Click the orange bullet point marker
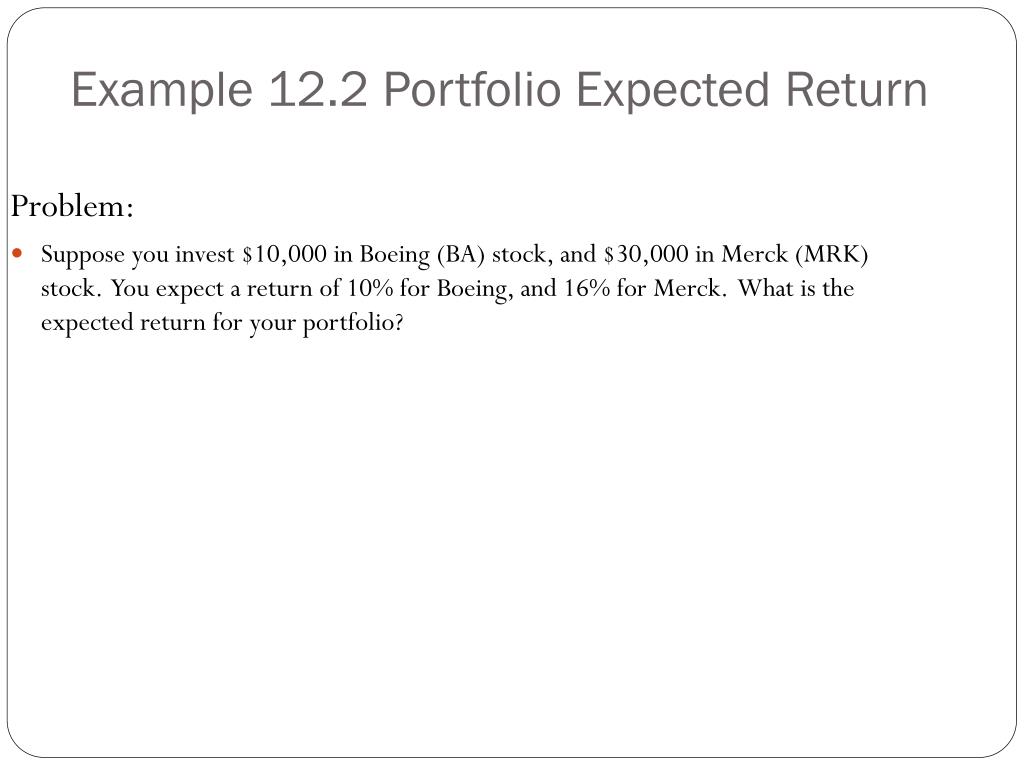Screen dimensions: 1024x768 18,253
